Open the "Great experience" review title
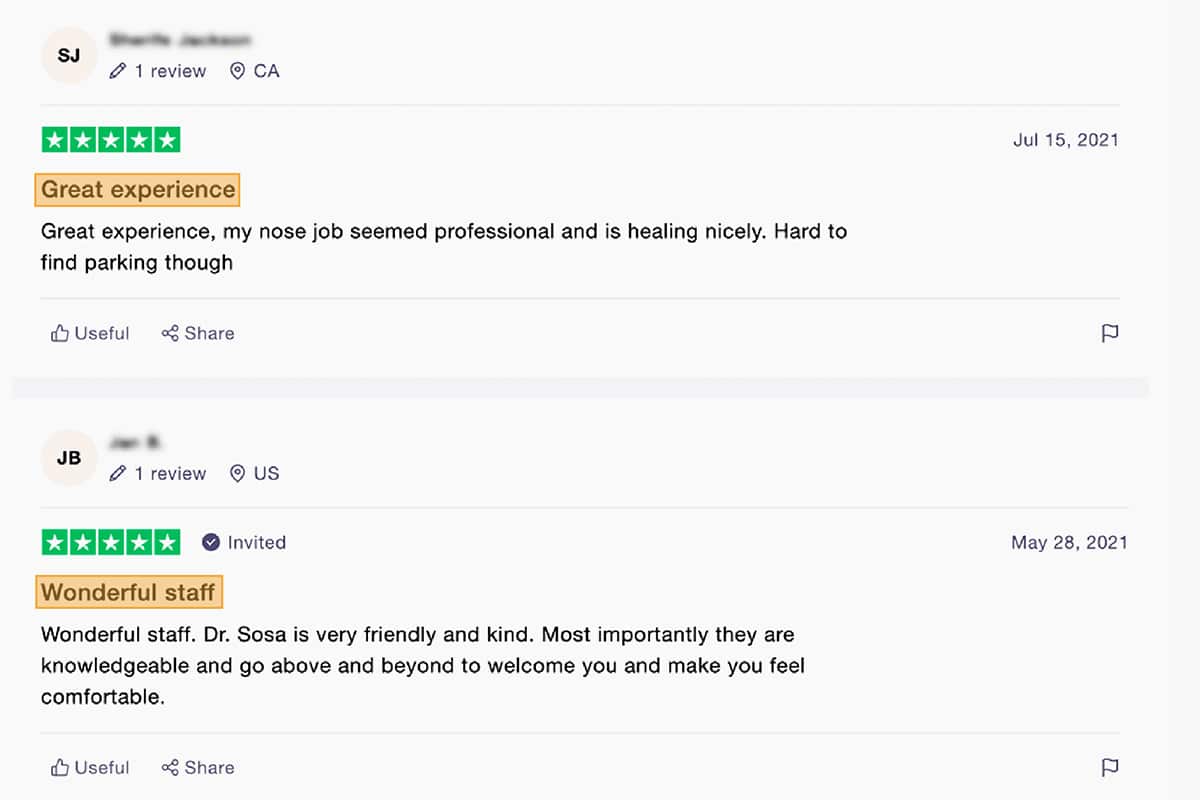The image size is (1200, 800). (138, 190)
